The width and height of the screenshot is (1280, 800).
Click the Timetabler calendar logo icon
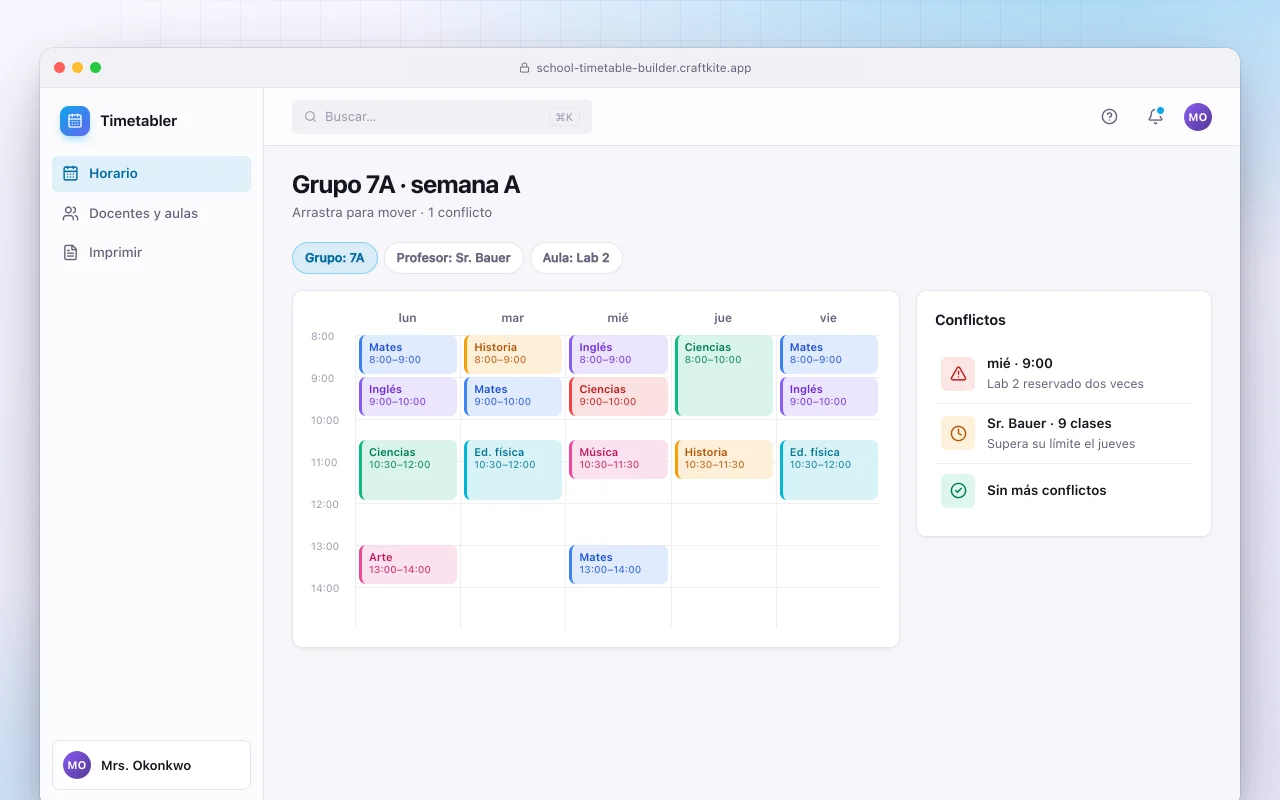coord(75,121)
